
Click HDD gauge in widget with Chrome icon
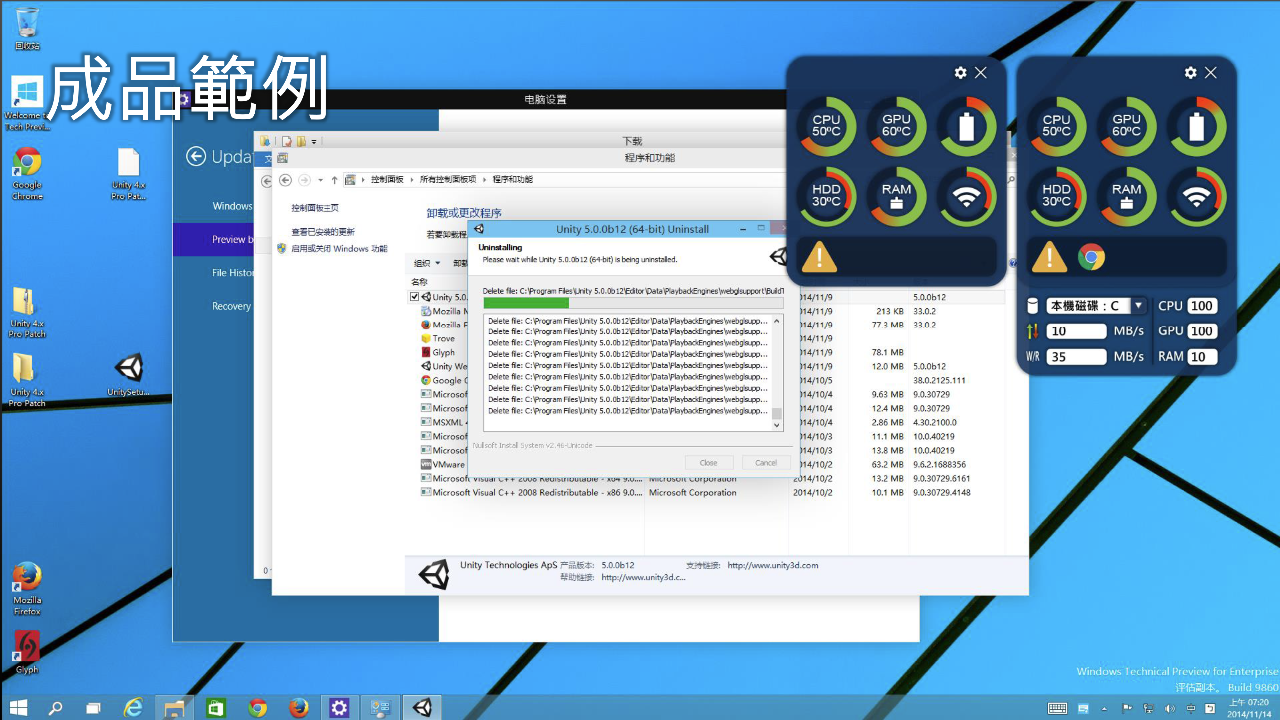[x=1057, y=196]
